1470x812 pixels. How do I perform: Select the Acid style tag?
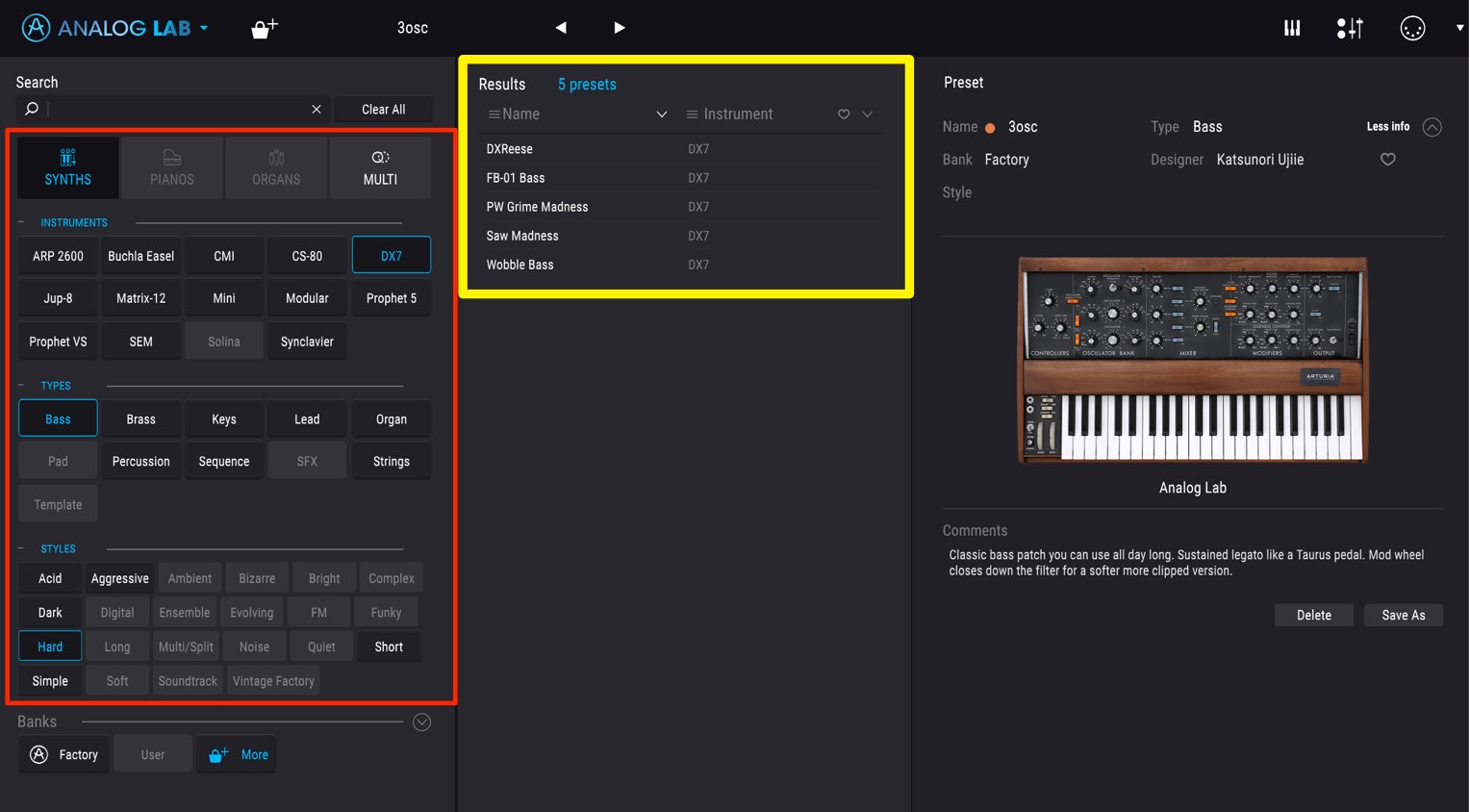pos(50,578)
